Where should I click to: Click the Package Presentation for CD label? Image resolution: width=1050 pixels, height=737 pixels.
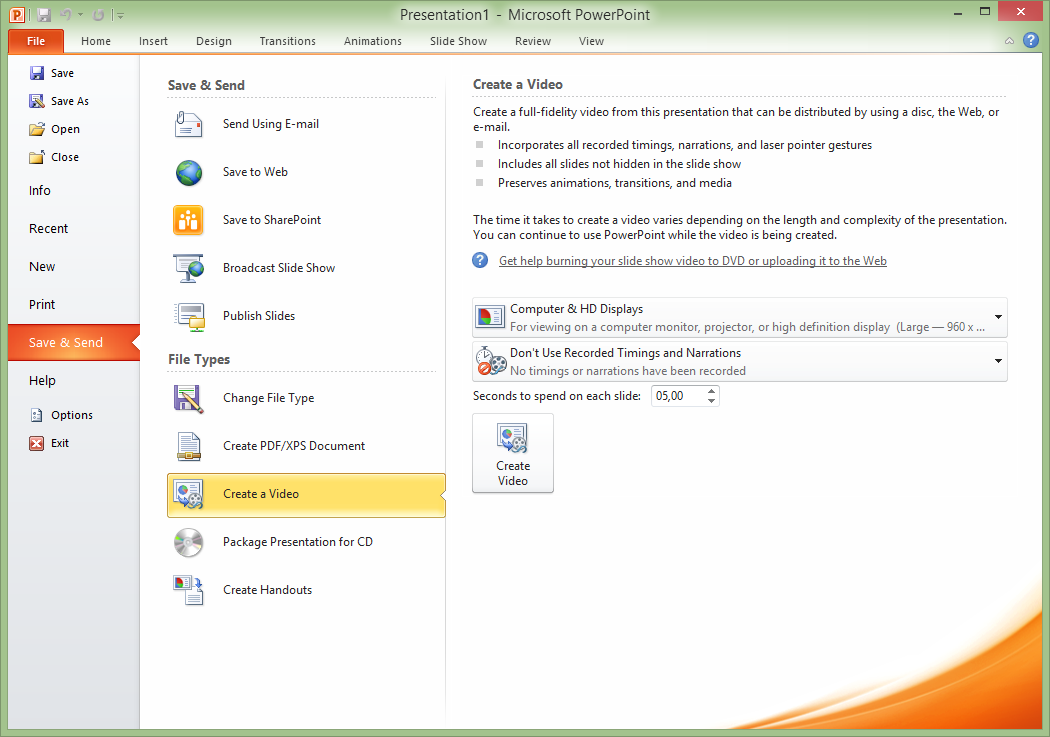(x=298, y=542)
